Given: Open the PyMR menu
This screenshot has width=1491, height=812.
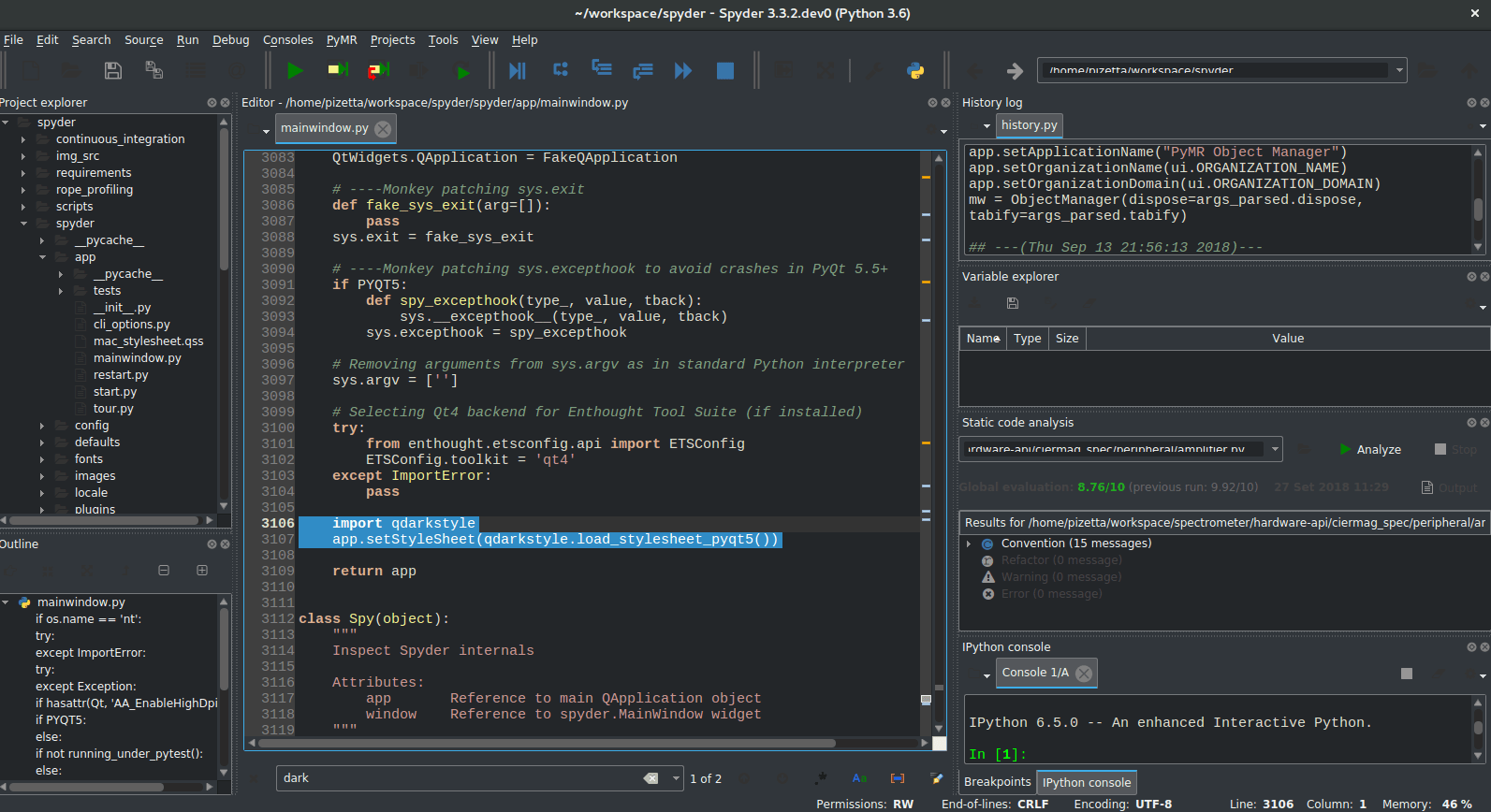Looking at the screenshot, I should [x=342, y=40].
